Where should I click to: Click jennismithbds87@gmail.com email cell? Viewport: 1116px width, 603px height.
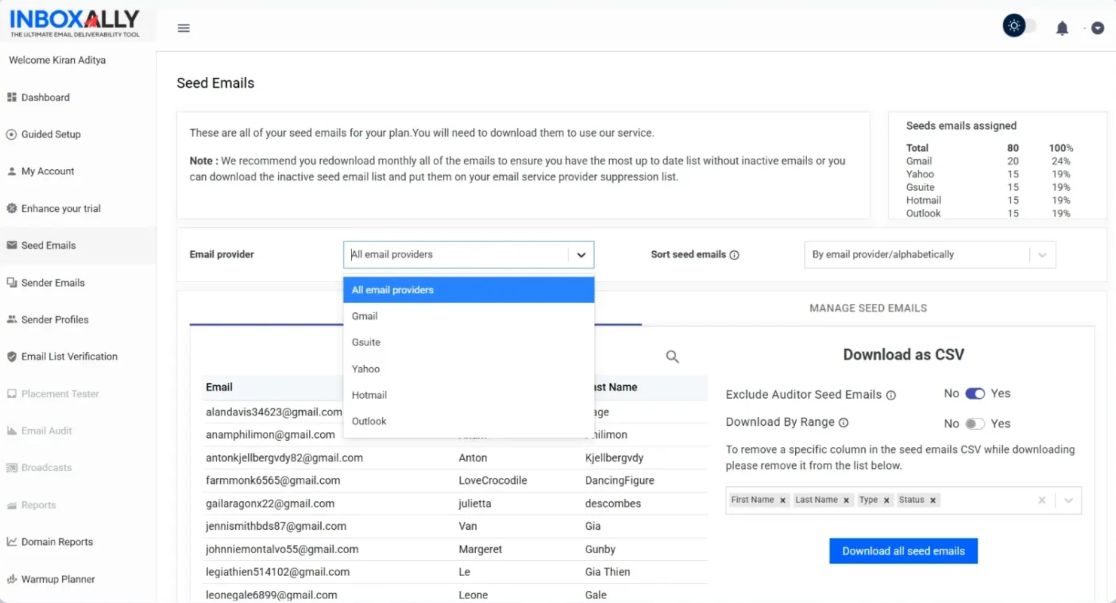(x=276, y=526)
